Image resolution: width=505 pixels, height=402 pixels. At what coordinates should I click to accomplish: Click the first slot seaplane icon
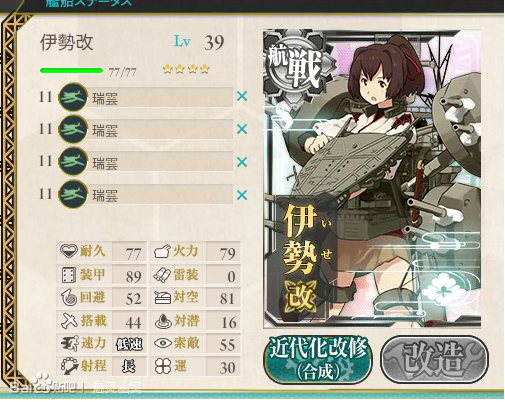pyautogui.click(x=73, y=97)
